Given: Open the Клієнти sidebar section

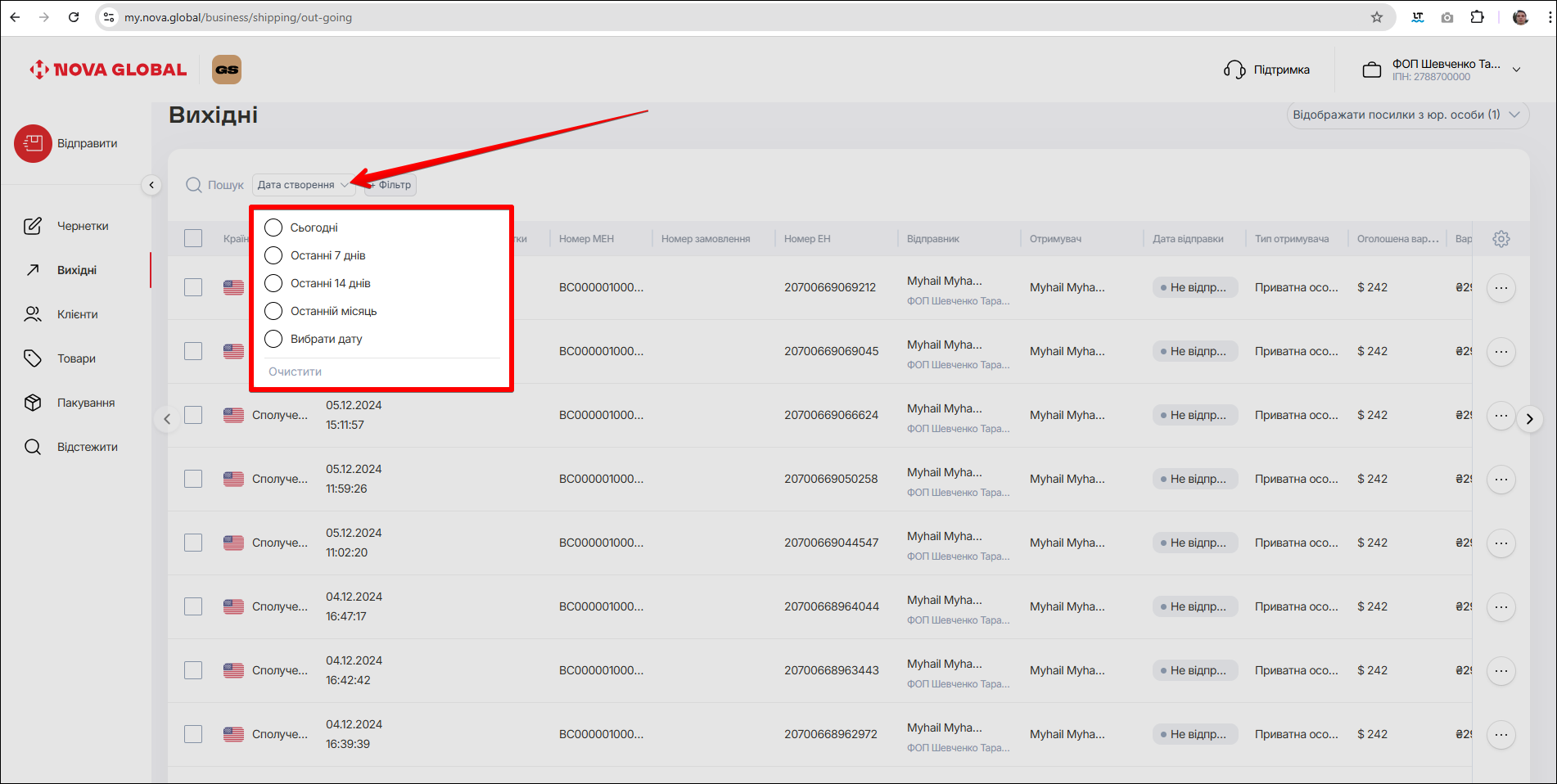Looking at the screenshot, I should 77,314.
